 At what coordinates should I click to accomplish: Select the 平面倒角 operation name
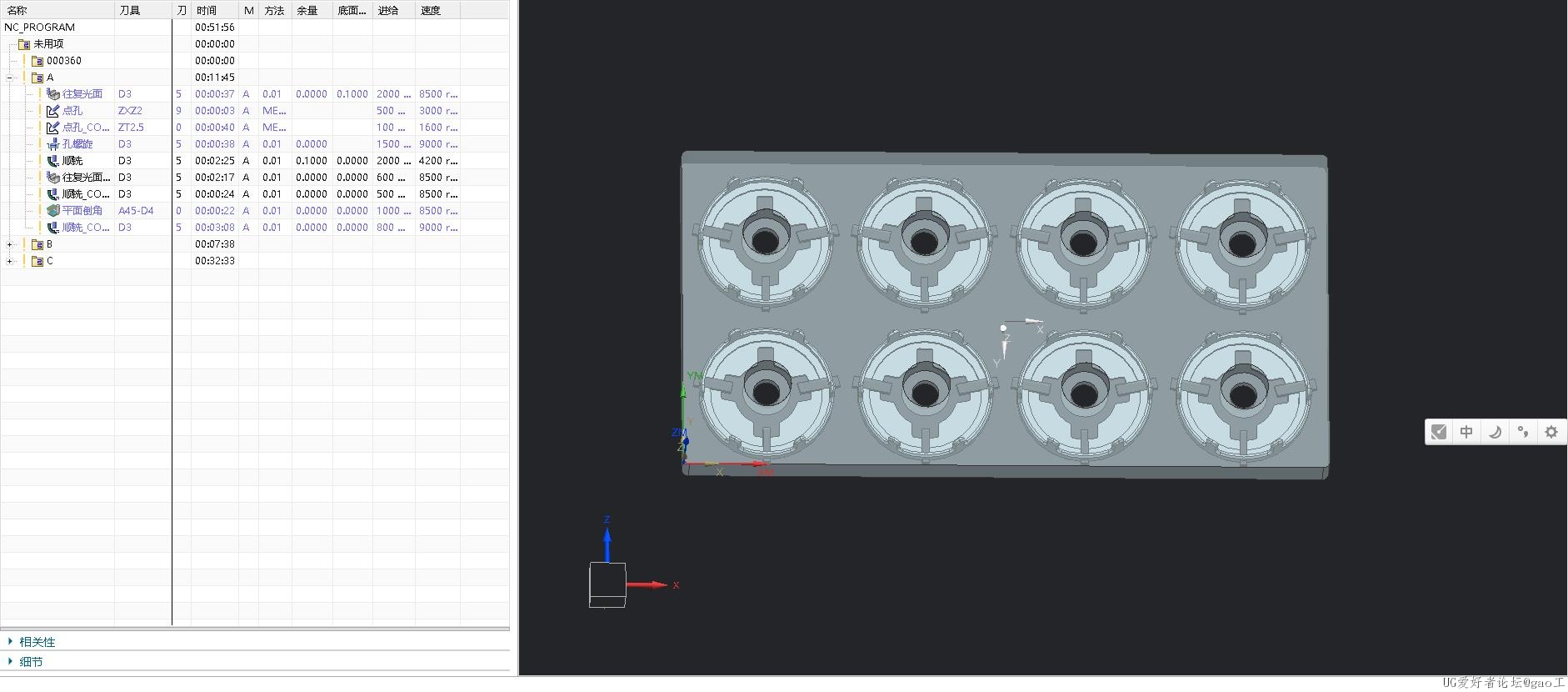pos(82,211)
